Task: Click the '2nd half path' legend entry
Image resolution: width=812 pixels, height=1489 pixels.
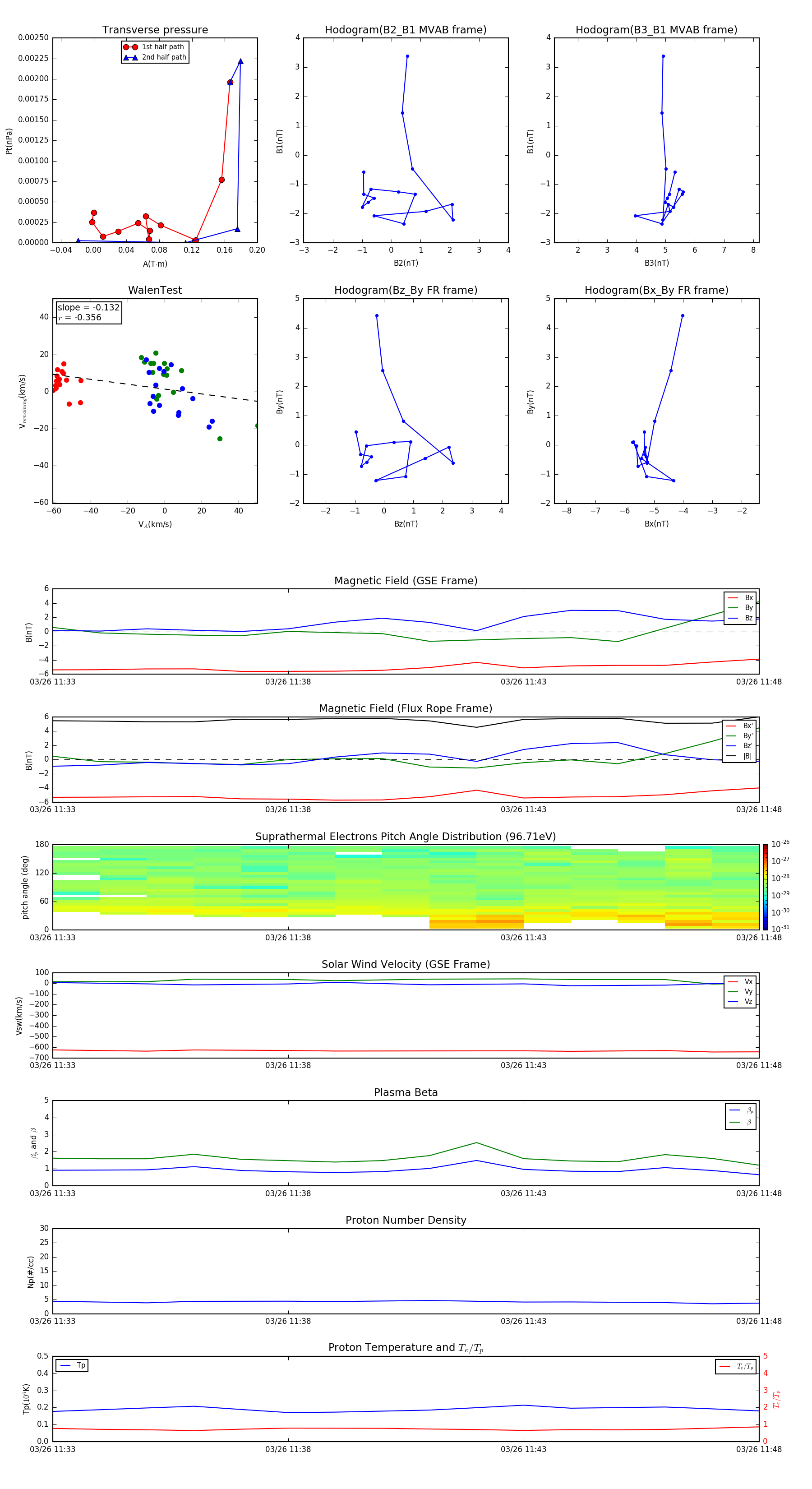Action: [155, 57]
